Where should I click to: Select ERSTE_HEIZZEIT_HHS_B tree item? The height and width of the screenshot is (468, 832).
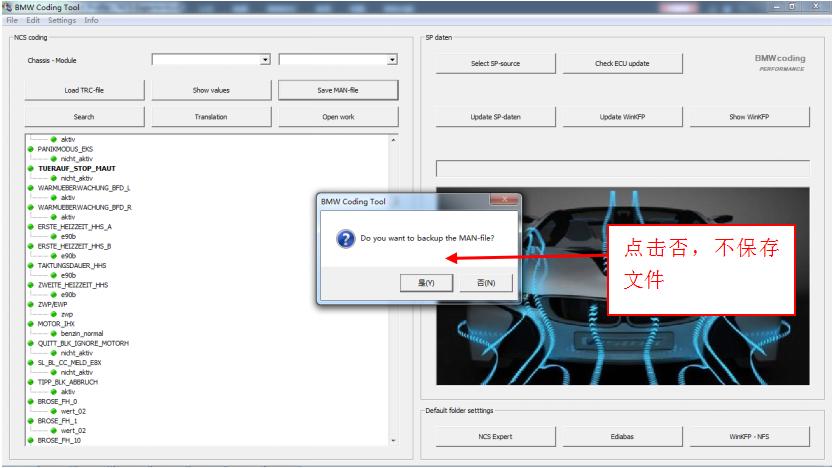coord(74,246)
